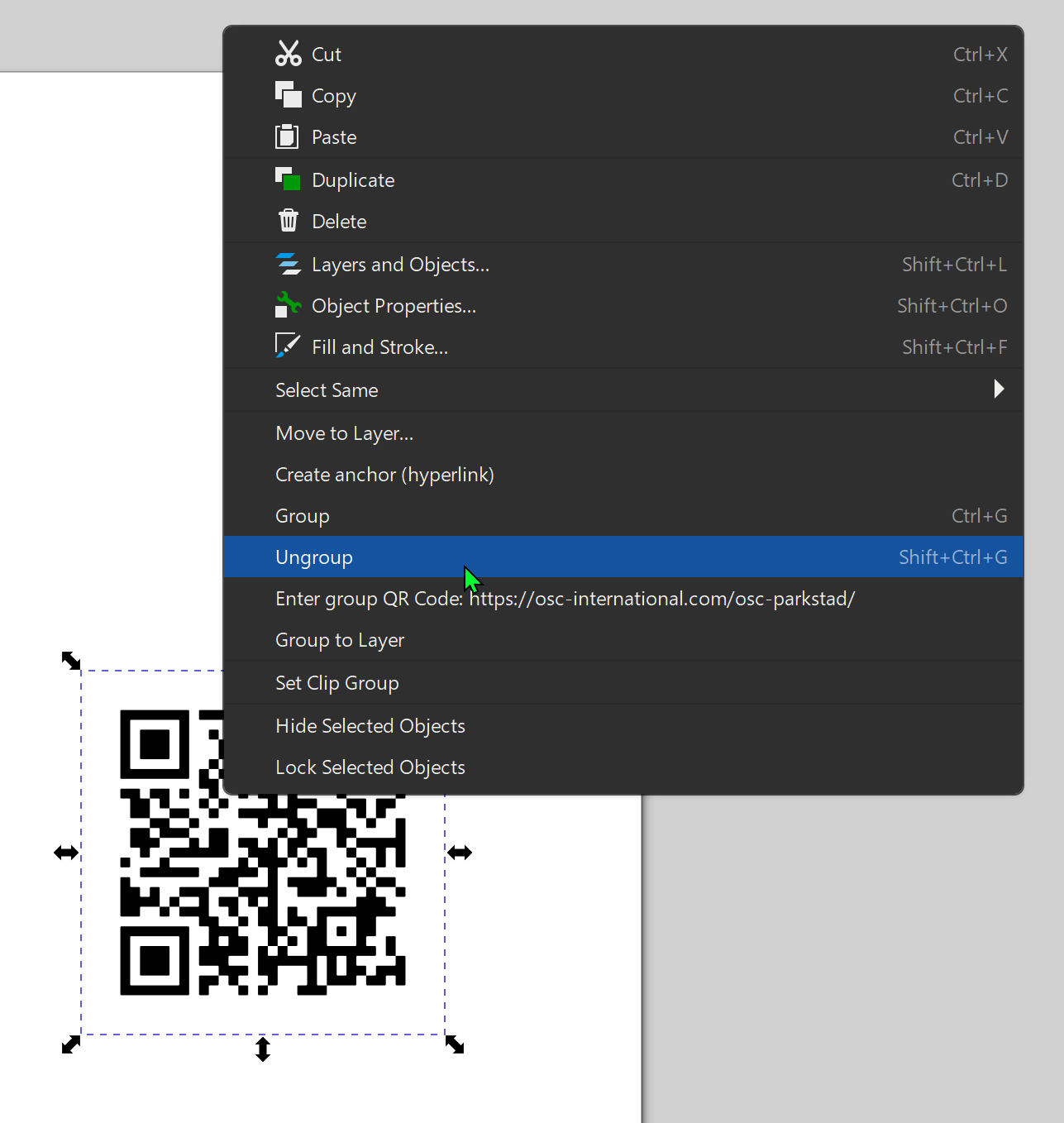Screen dimensions: 1064x1123
Task: Expand the Select Same submenu
Action: pyautogui.click(x=327, y=389)
